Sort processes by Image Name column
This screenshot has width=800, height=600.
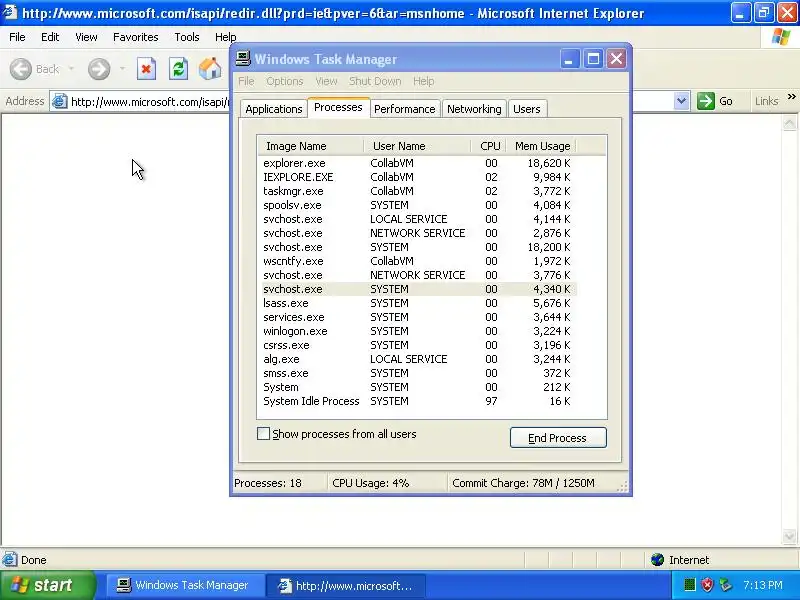click(x=310, y=146)
